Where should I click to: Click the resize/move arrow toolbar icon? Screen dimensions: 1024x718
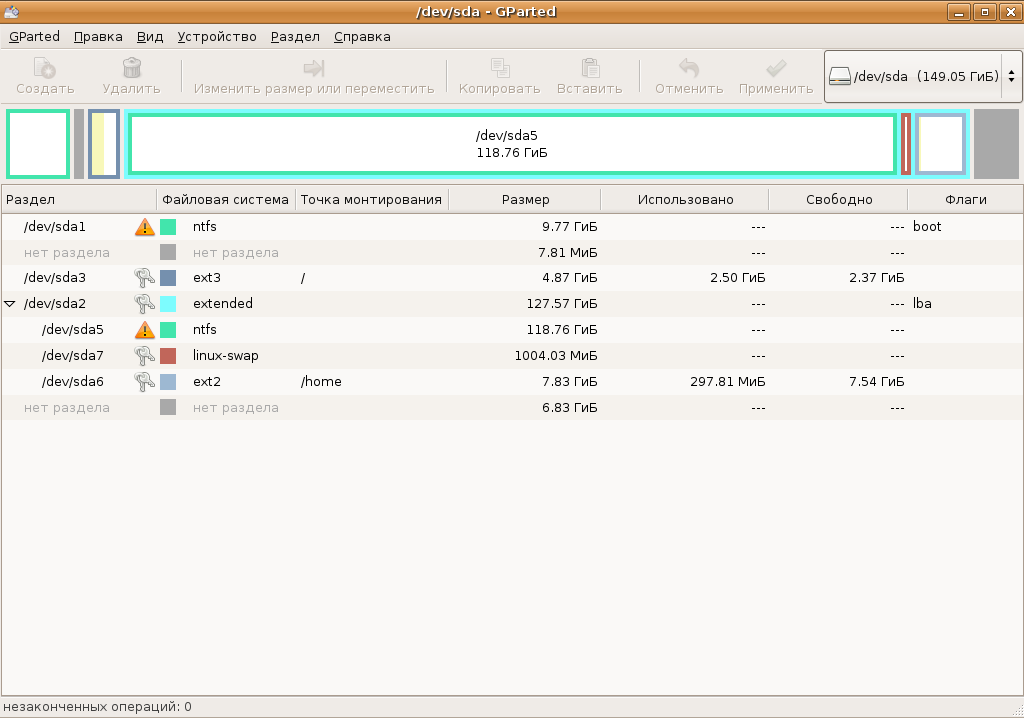314,69
